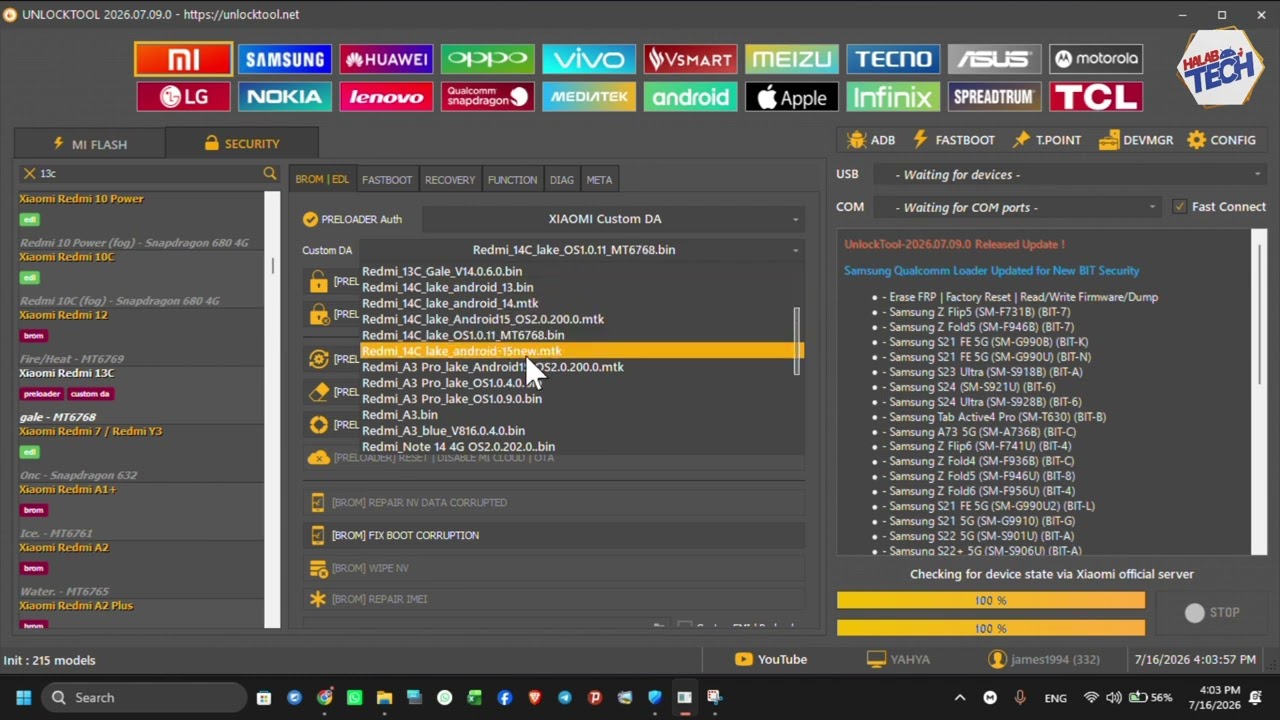Open the FUNCTION tab
This screenshot has width=1280, height=720.
(x=512, y=180)
